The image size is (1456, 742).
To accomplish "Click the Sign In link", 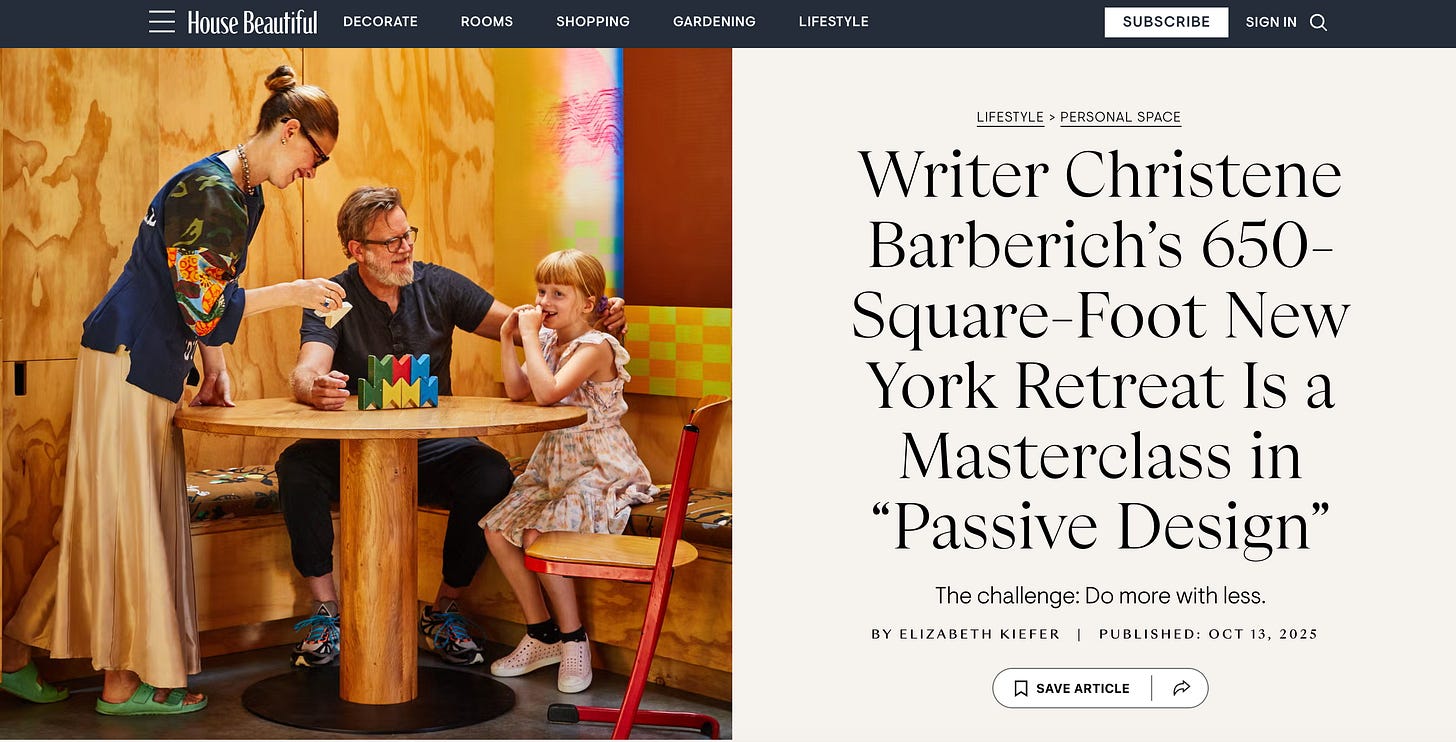I will click(1271, 22).
